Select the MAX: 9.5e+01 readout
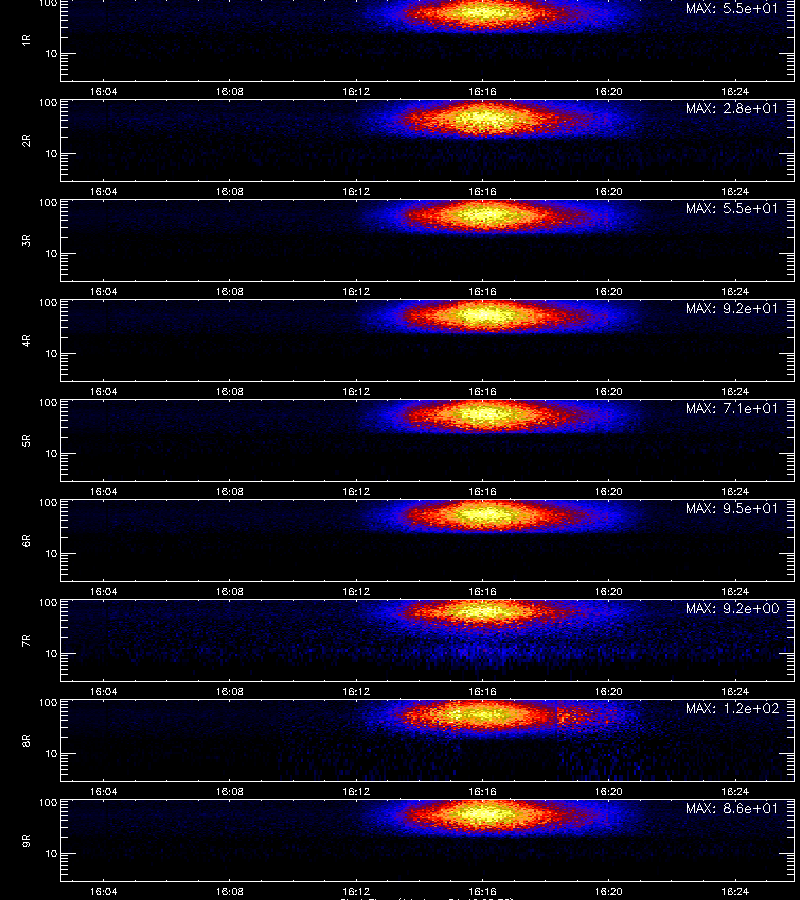The height and width of the screenshot is (900, 800). [x=732, y=508]
